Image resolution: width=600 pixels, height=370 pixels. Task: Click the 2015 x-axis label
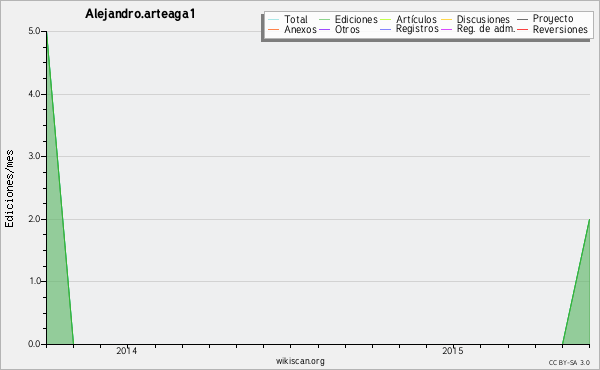click(453, 351)
